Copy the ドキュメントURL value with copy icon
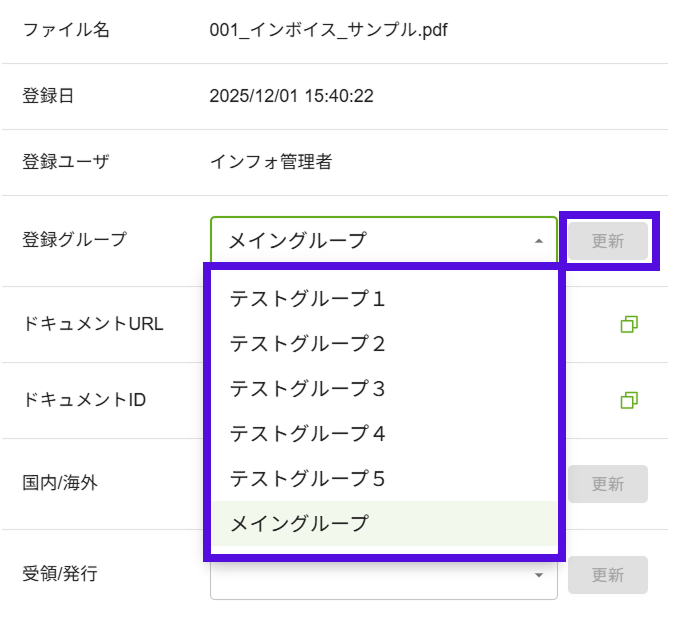Screen dimensions: 674x620 [629, 324]
